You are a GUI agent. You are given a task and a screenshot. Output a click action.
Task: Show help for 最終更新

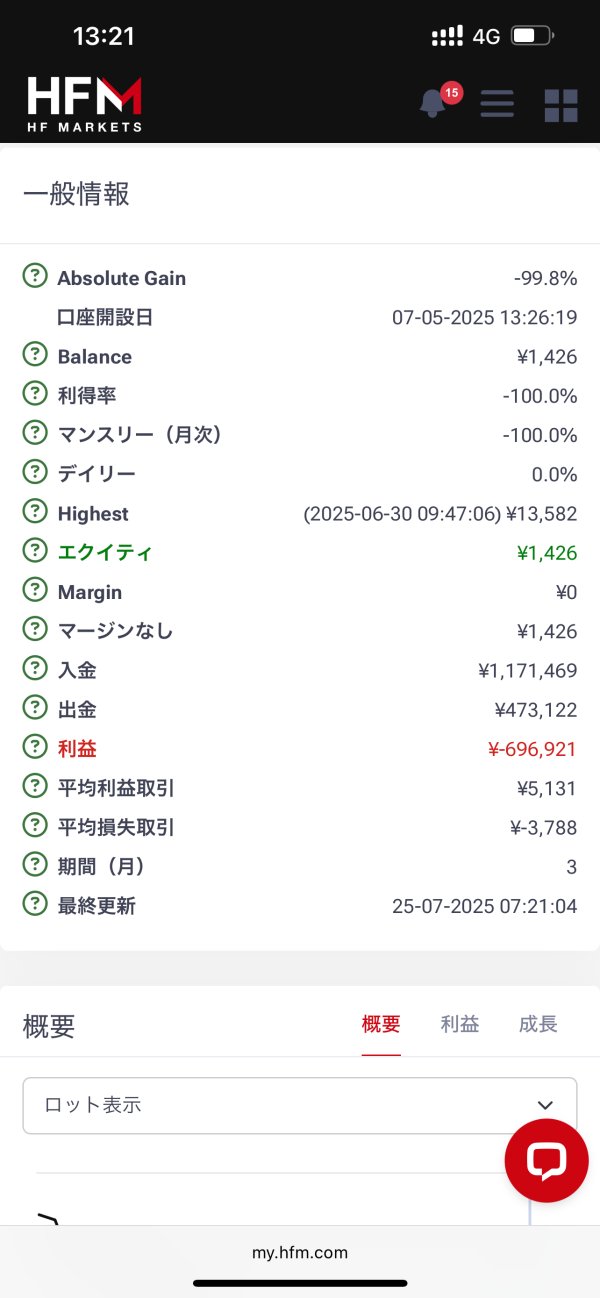pos(35,904)
